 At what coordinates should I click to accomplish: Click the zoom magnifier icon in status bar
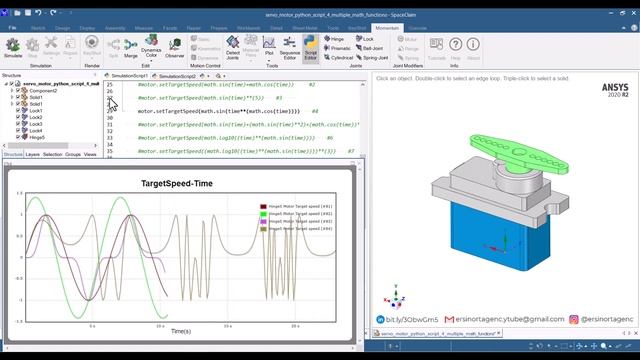click(603, 346)
